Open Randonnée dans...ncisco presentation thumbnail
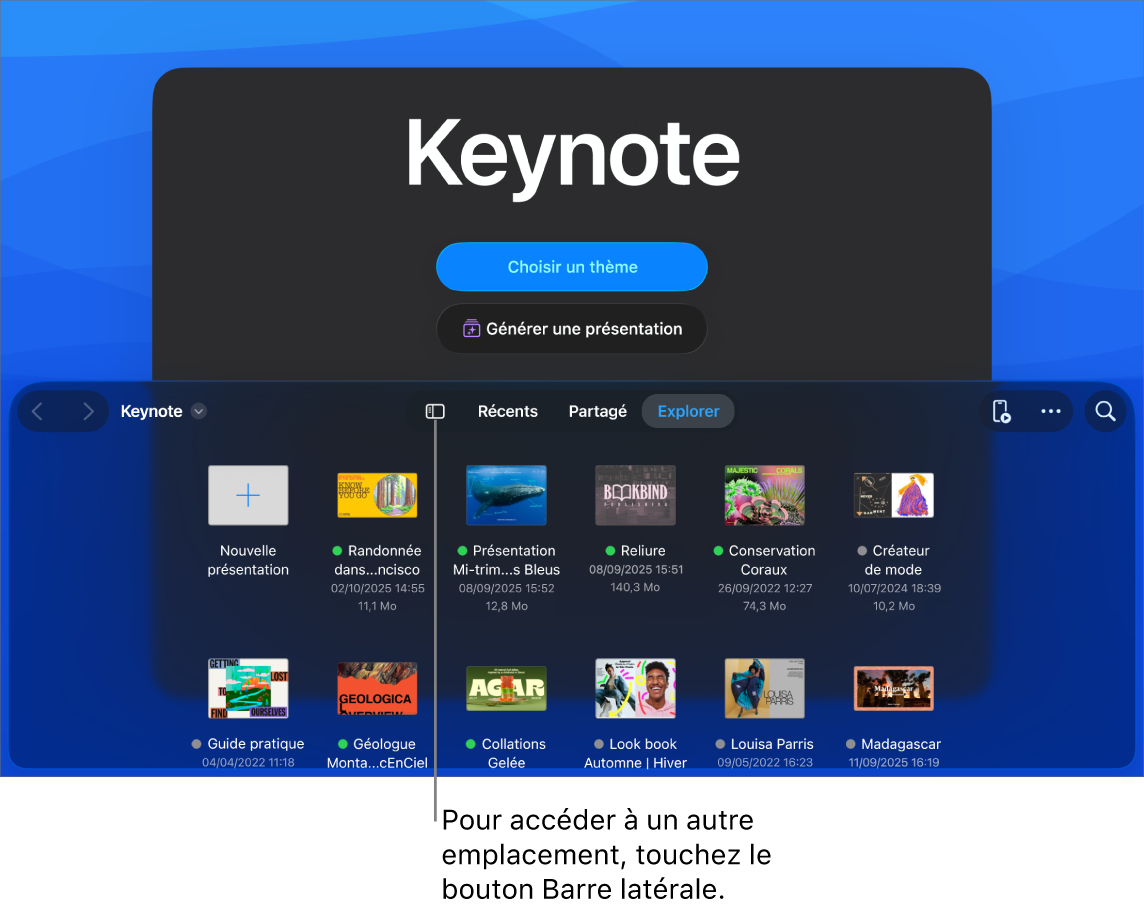Screen dimensions: 1144x907 377,495
